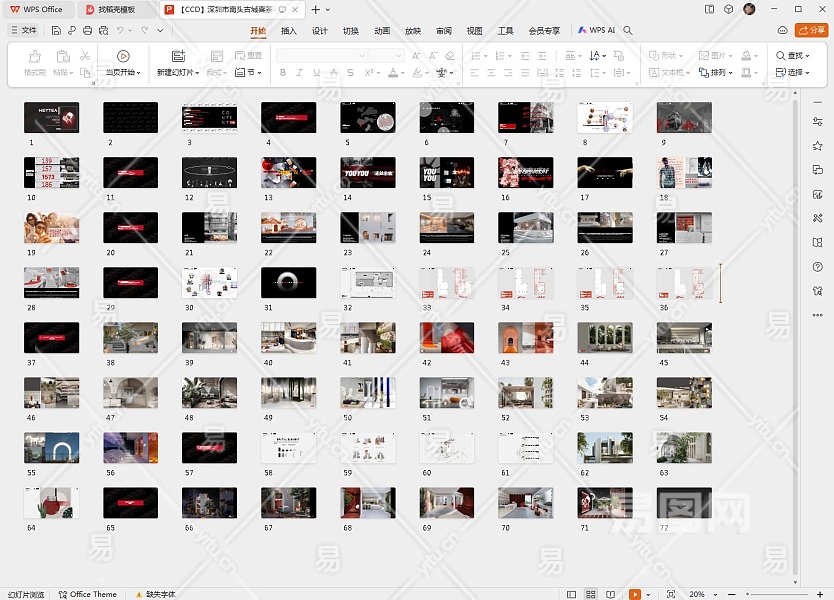Click the star icon in right sidebar
The image size is (834, 600).
click(817, 146)
